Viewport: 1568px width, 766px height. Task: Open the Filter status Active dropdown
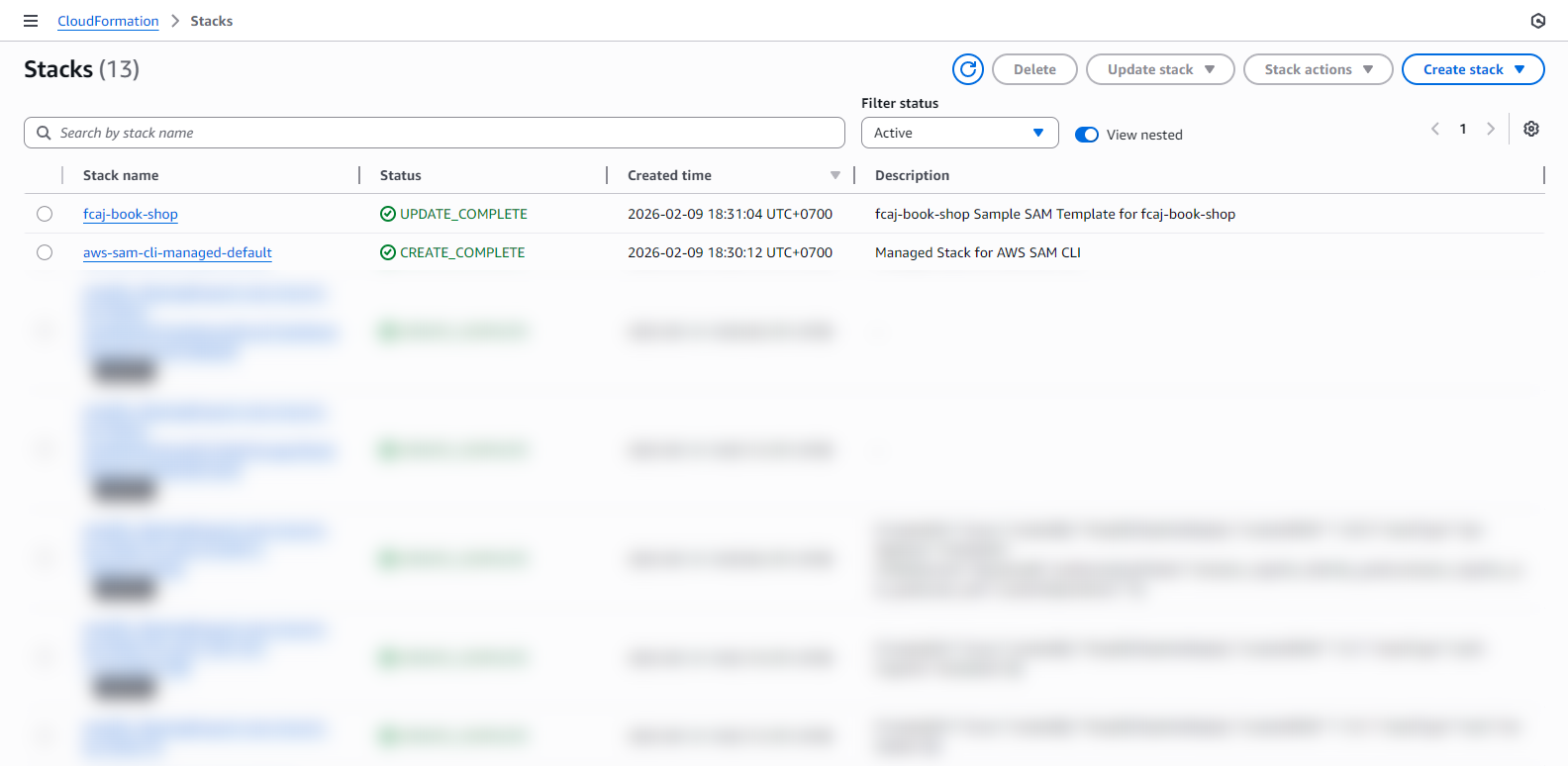coord(959,133)
